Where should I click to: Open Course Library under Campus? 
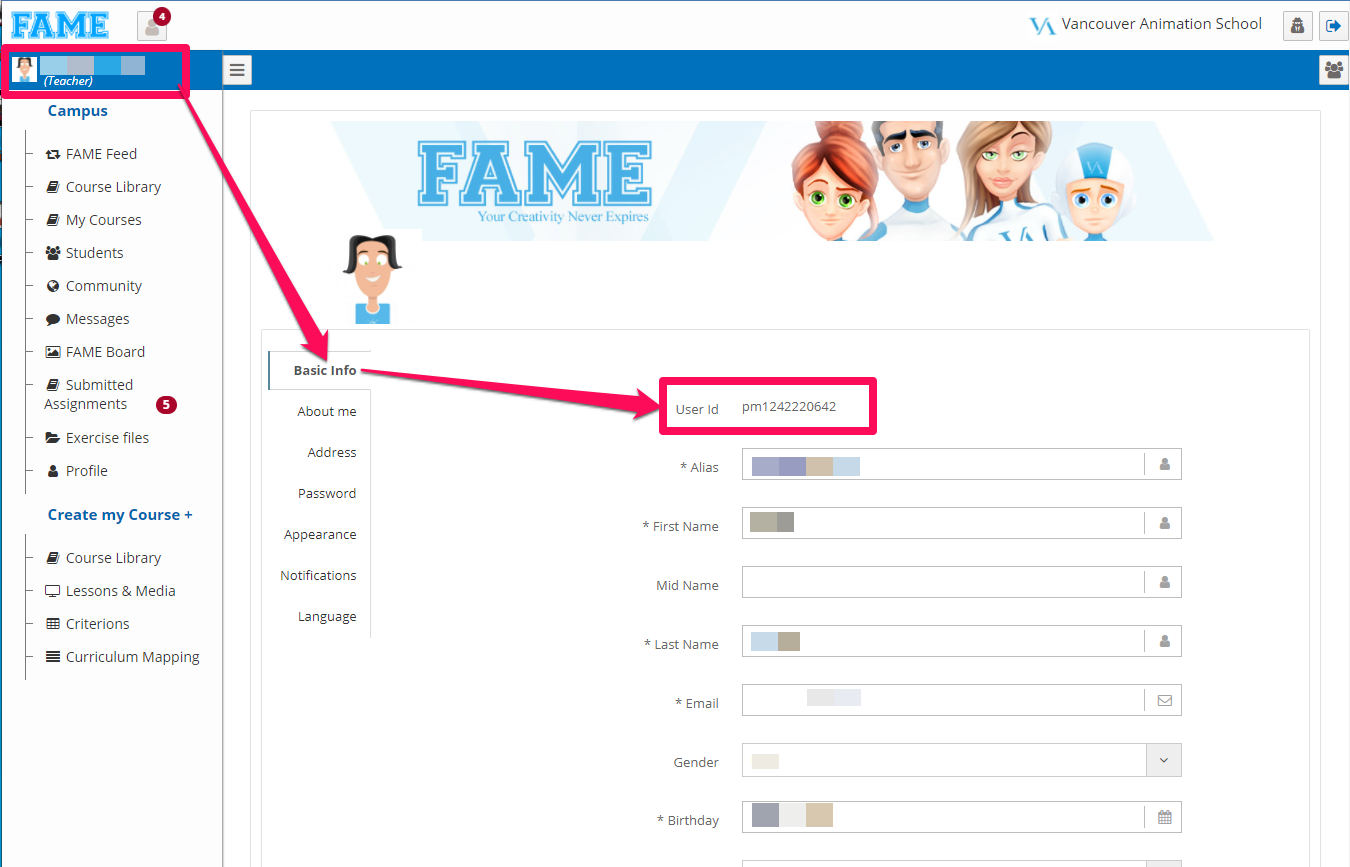[103, 187]
